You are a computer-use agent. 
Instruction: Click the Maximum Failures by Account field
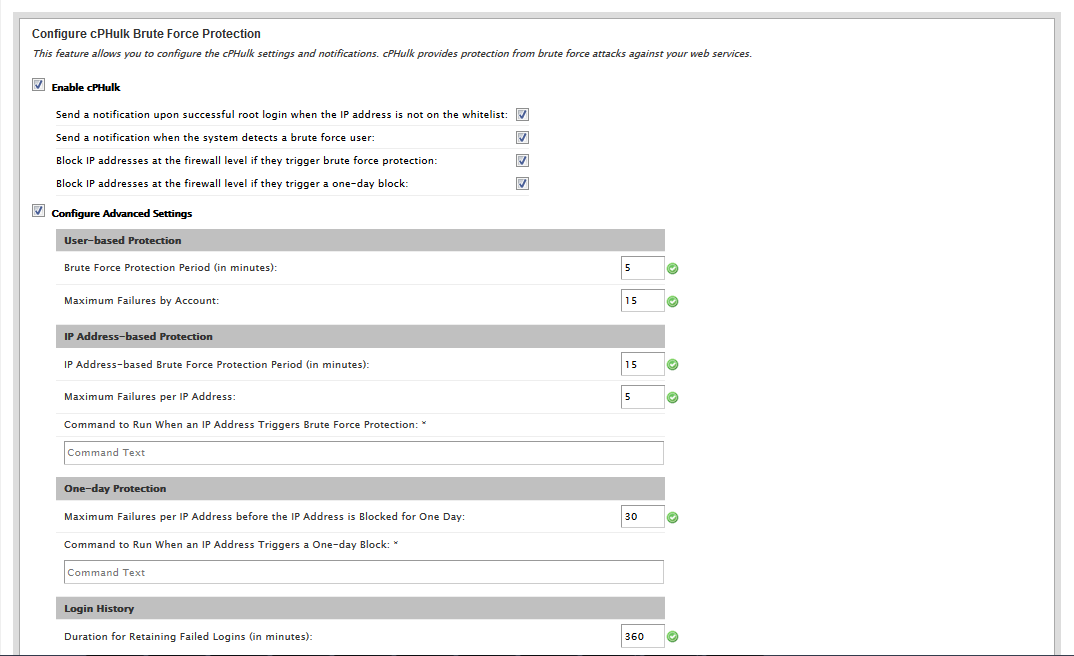[x=642, y=301]
